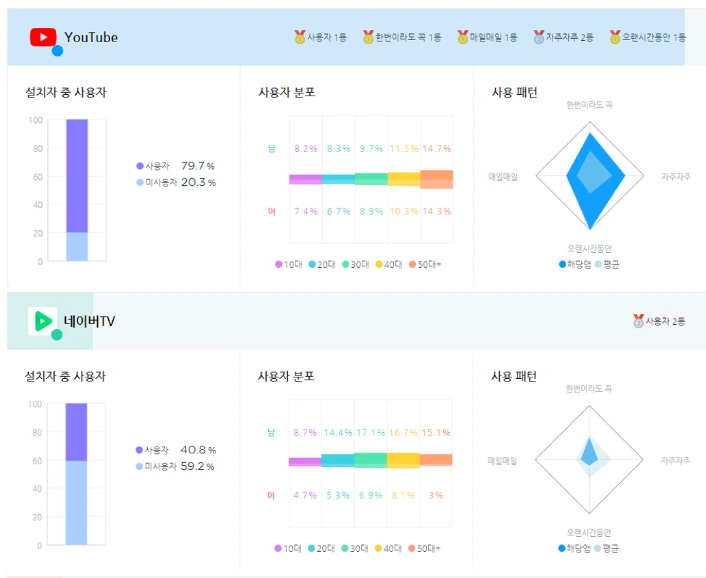
Task: Click female 14.3% value in YouTube distribution
Action: pos(437,211)
